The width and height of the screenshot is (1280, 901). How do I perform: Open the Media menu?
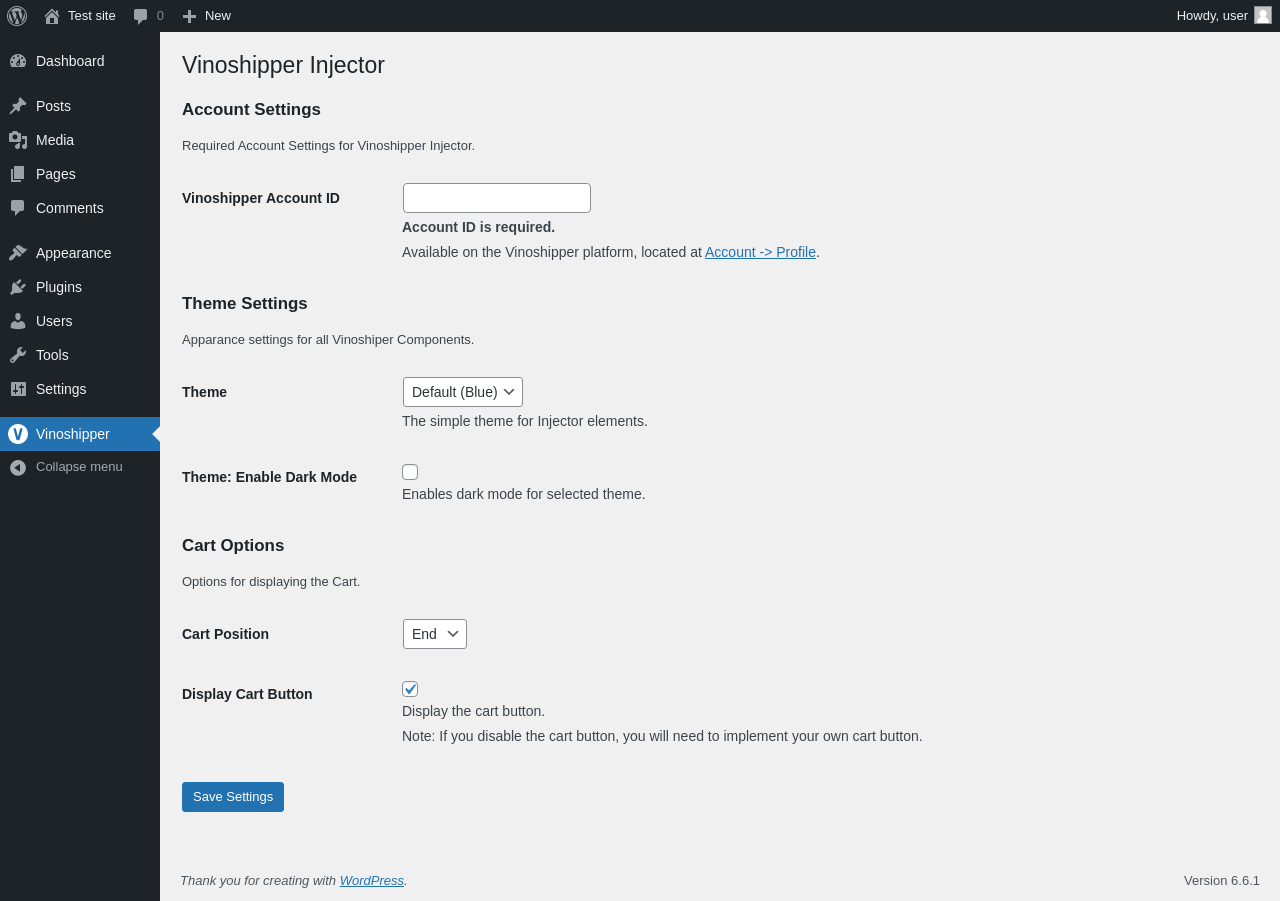80,140
